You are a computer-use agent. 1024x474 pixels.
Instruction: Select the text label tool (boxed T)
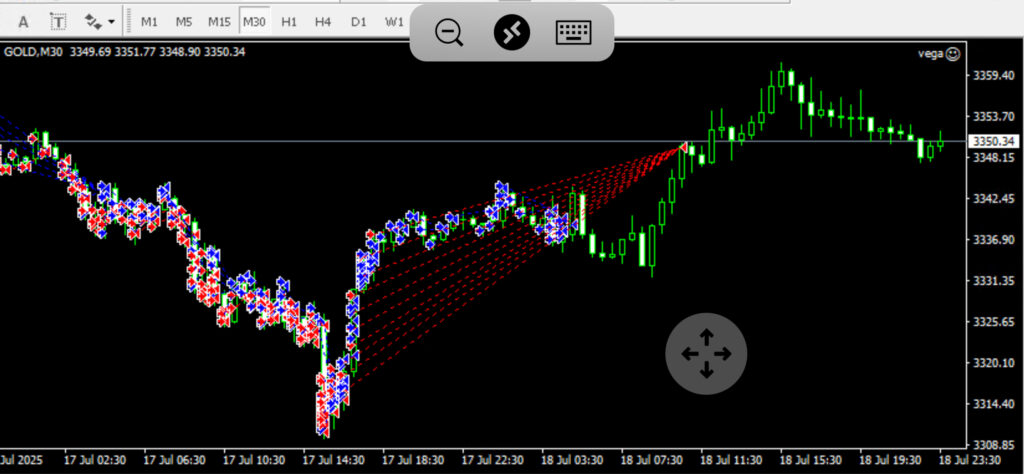pyautogui.click(x=59, y=22)
